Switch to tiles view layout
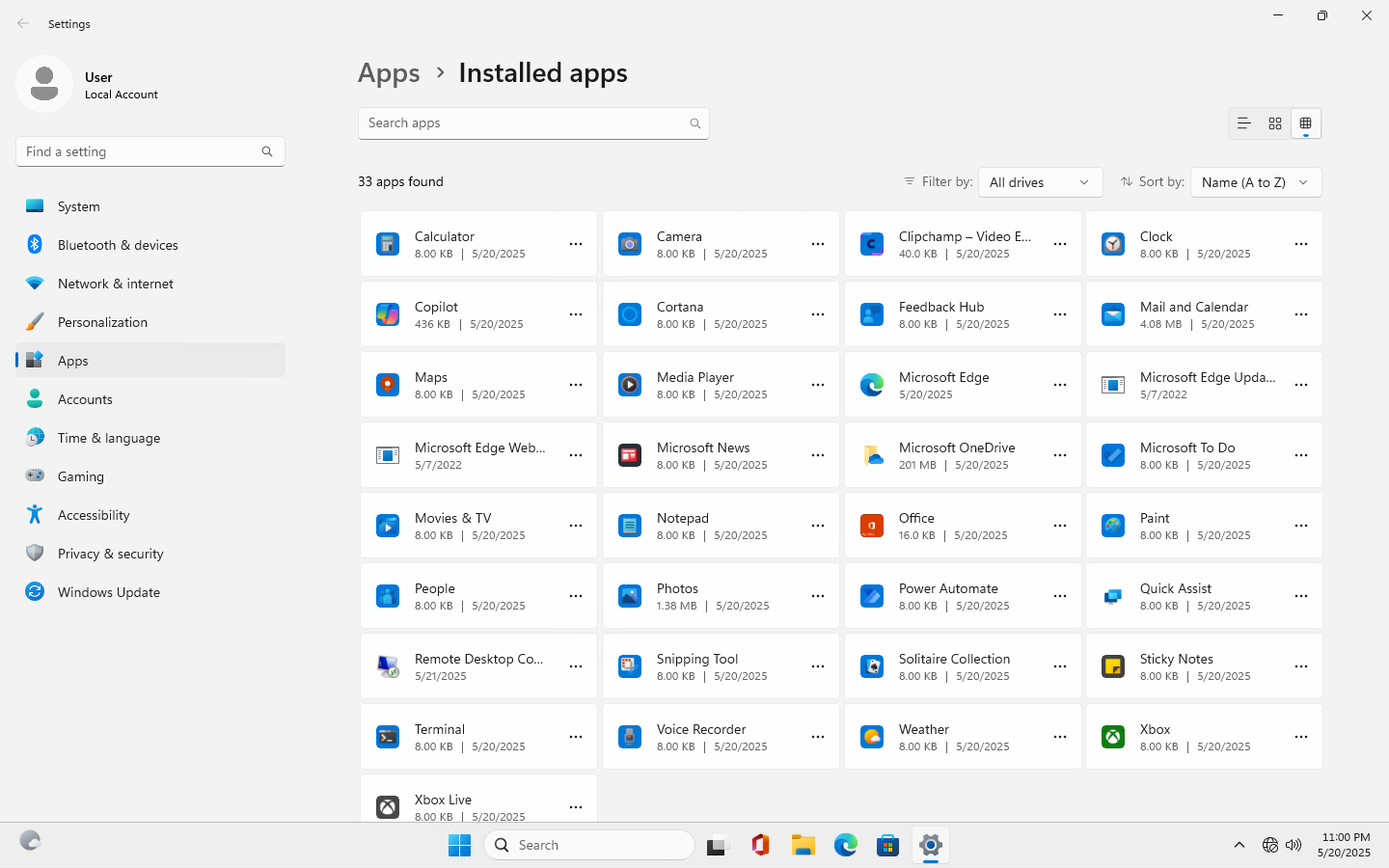The image size is (1389, 868). 1306,123
